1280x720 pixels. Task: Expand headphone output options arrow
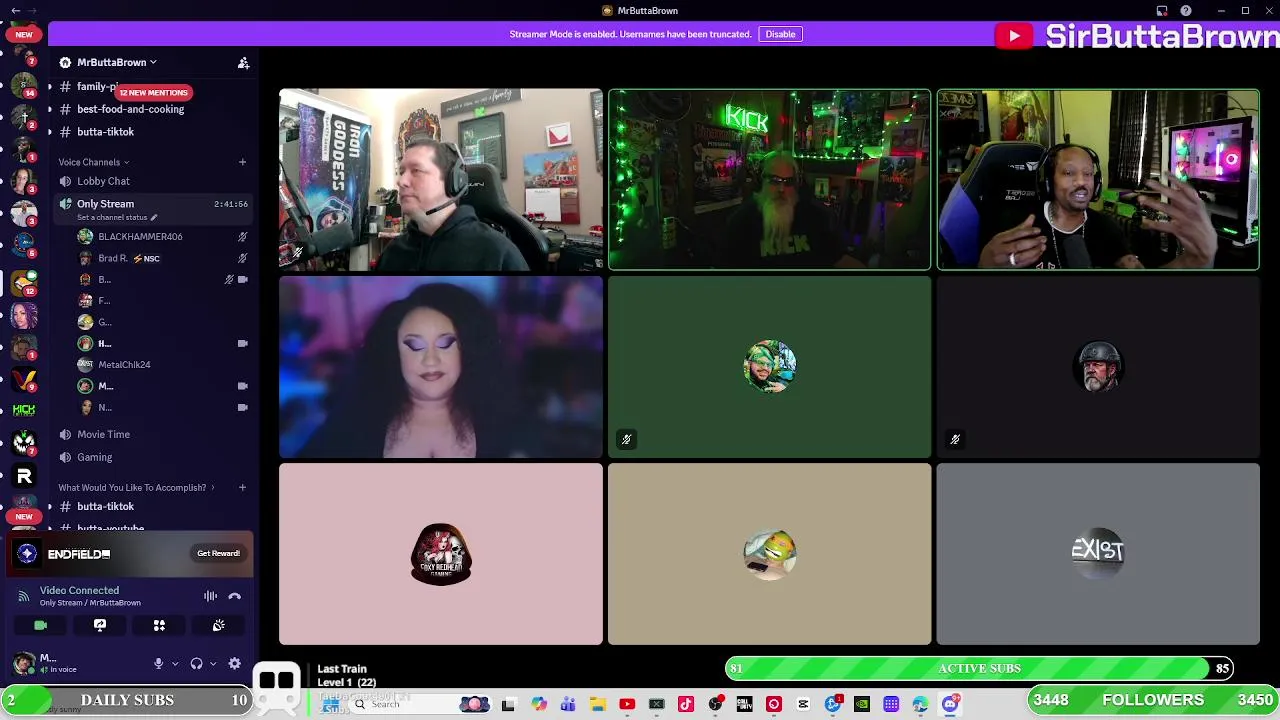pyautogui.click(x=213, y=663)
